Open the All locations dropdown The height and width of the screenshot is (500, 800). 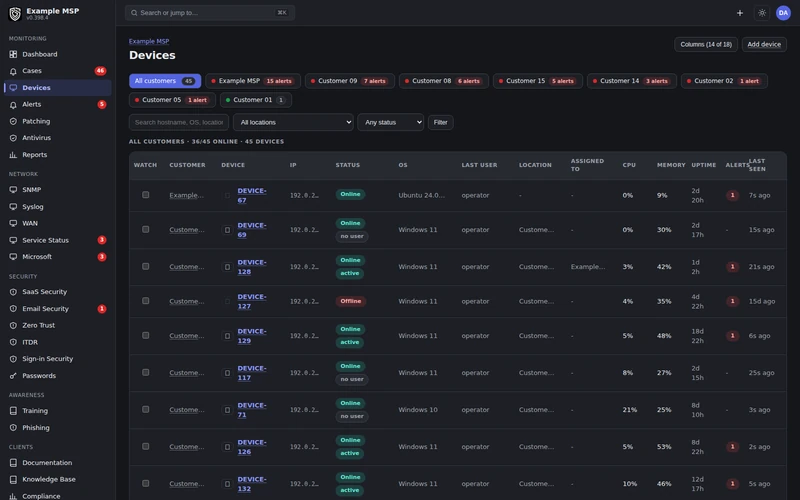click(x=293, y=122)
